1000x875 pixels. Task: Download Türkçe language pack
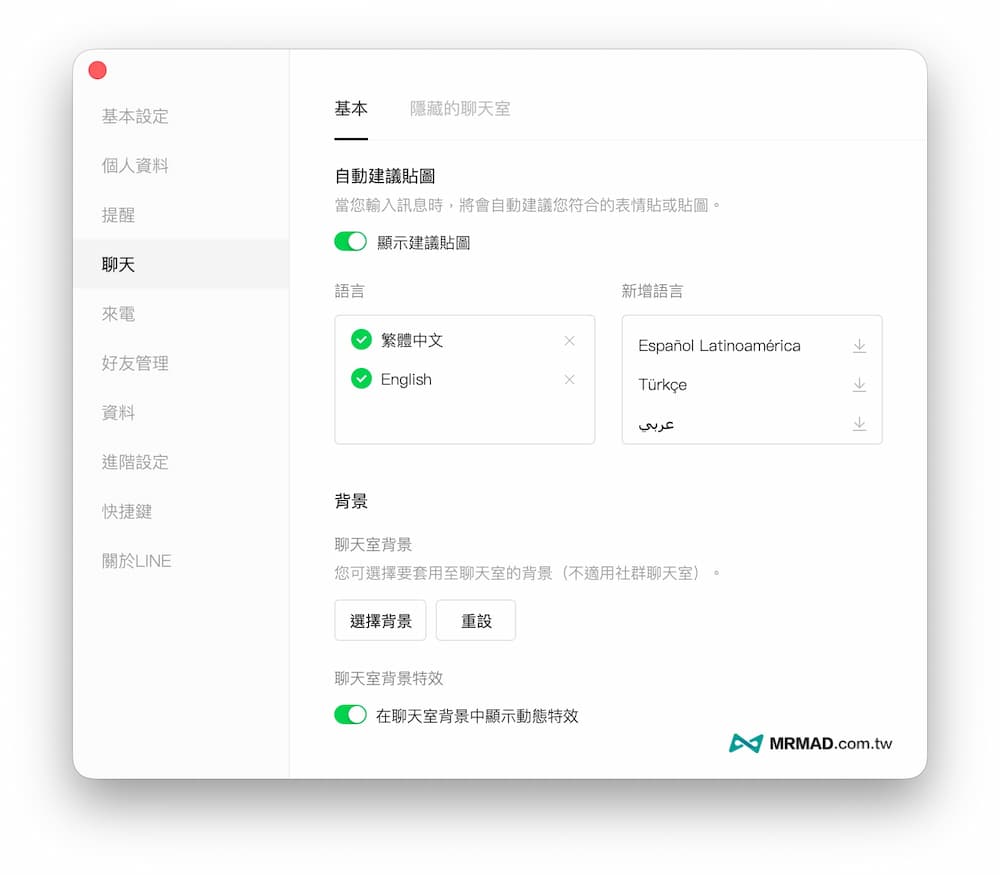pos(859,385)
